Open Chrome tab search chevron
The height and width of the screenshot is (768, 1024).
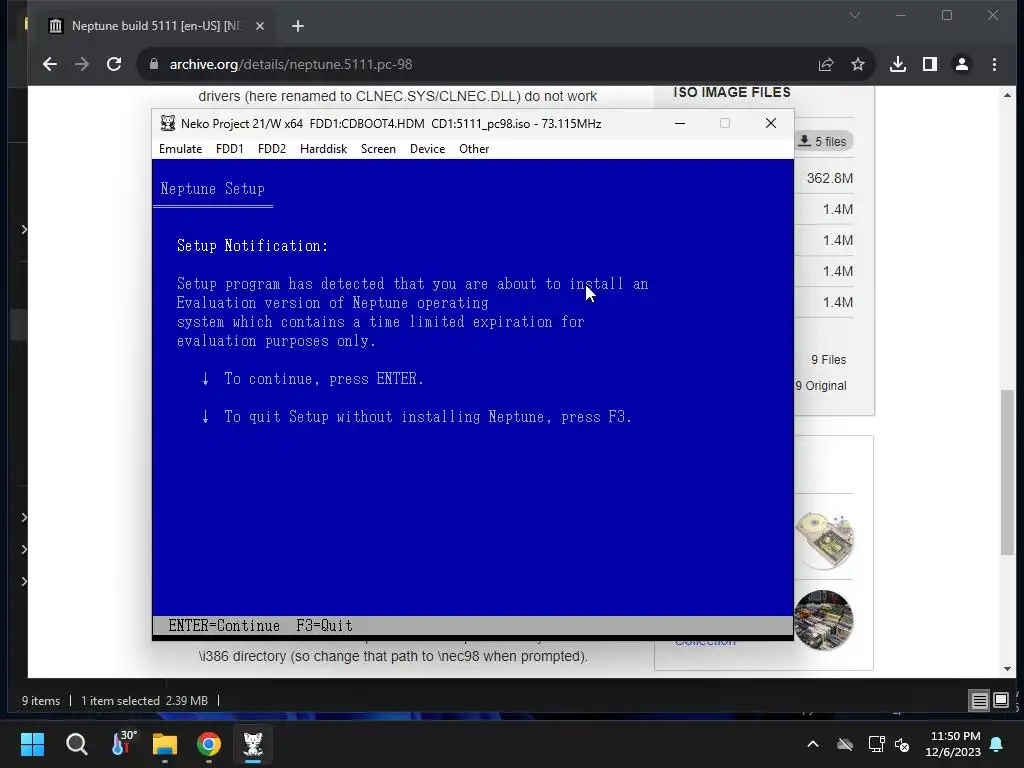tap(855, 15)
